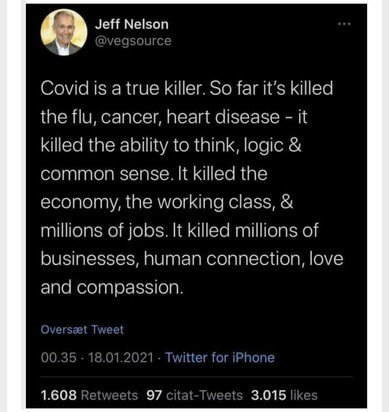Open Jeff Nelson's profile picture
Screen dimensions: 389x412
[64, 32]
